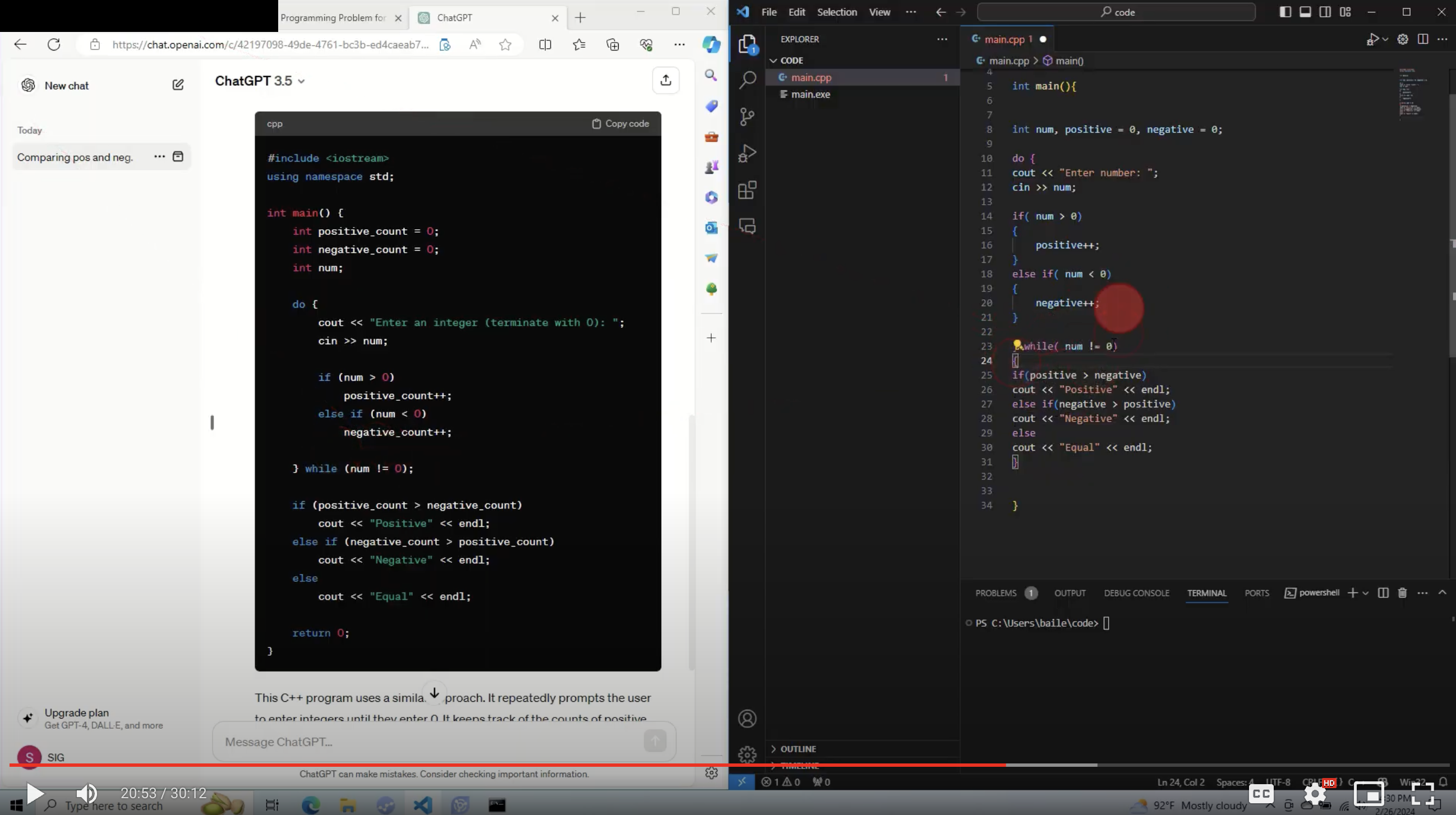This screenshot has height=815, width=1456.
Task: Collapse the CODE folder section in Explorer
Action: coord(791,61)
